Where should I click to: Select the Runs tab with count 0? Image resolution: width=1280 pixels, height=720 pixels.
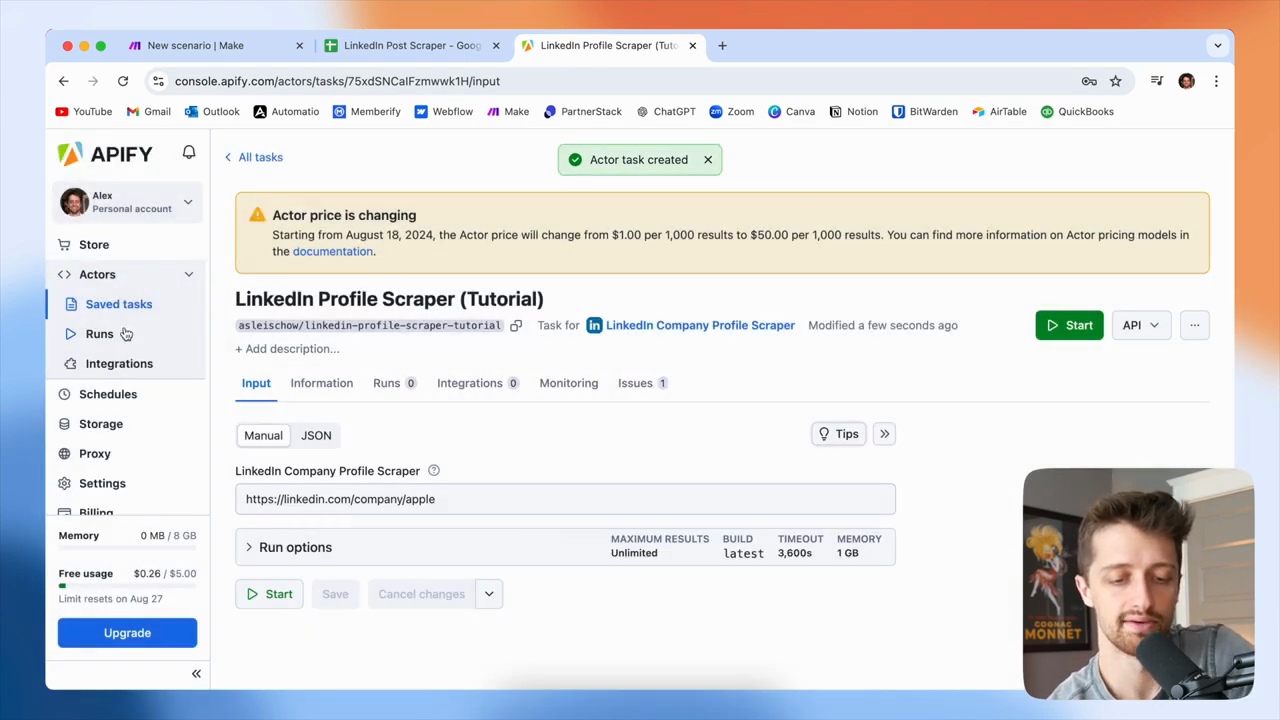click(394, 383)
